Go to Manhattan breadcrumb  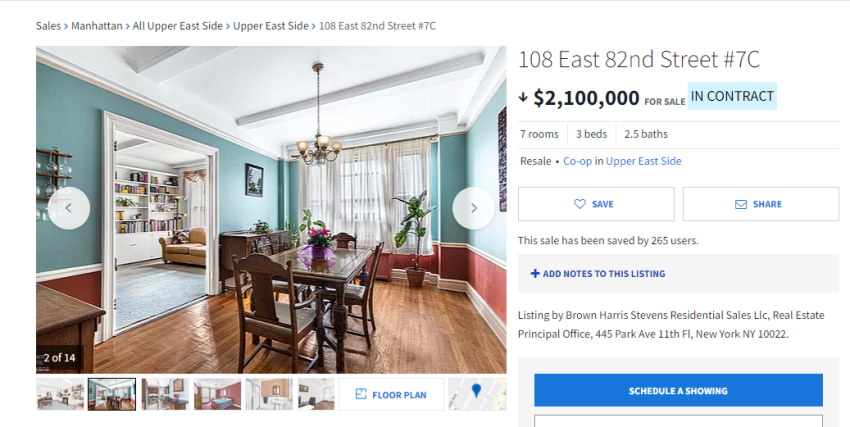pos(96,26)
